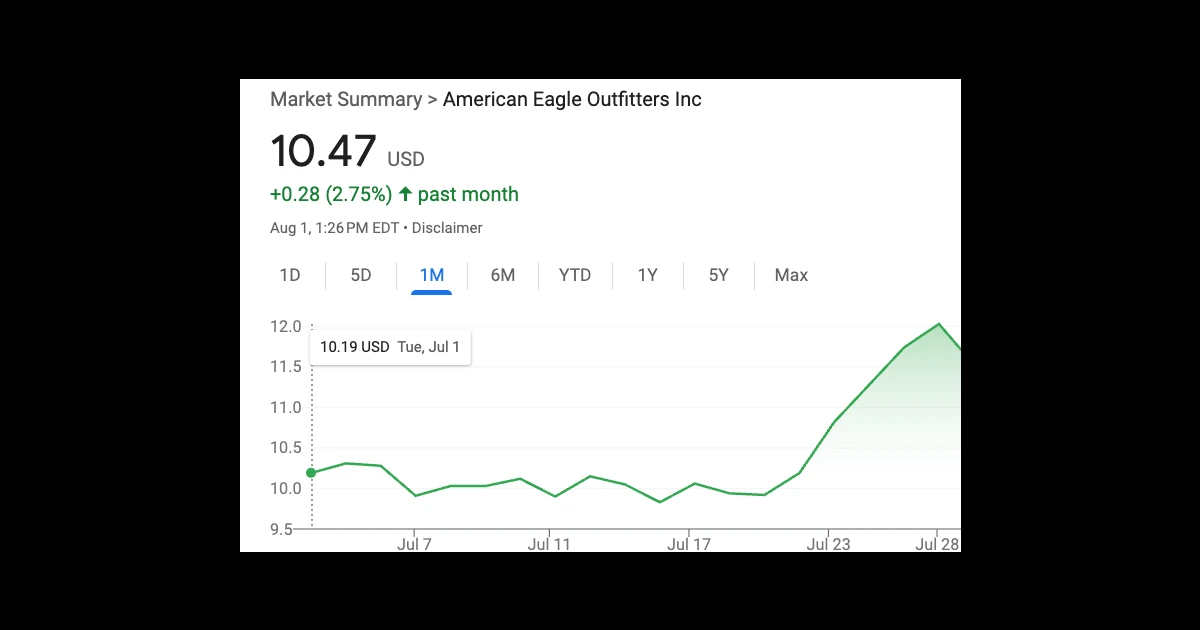
Task: Click the 10.47 current price value
Action: [x=323, y=151]
